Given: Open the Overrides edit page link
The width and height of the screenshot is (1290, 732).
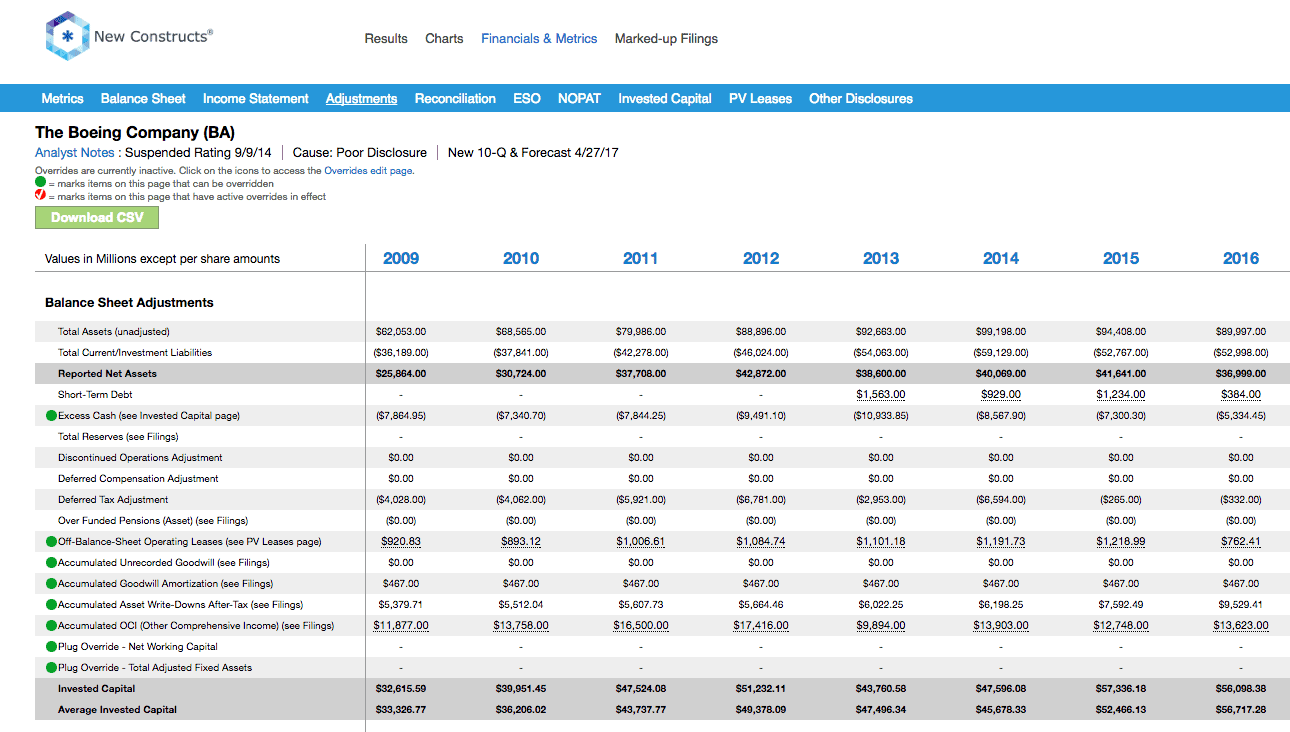Looking at the screenshot, I should 368,171.
